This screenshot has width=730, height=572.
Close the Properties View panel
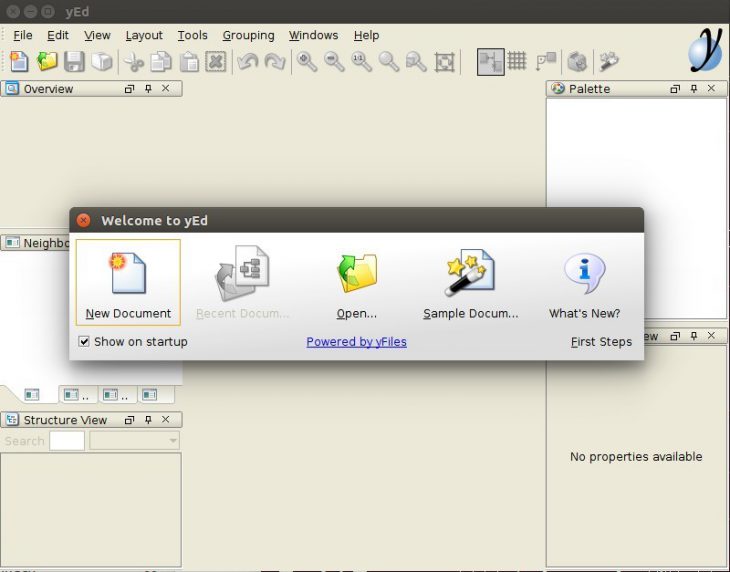(711, 335)
